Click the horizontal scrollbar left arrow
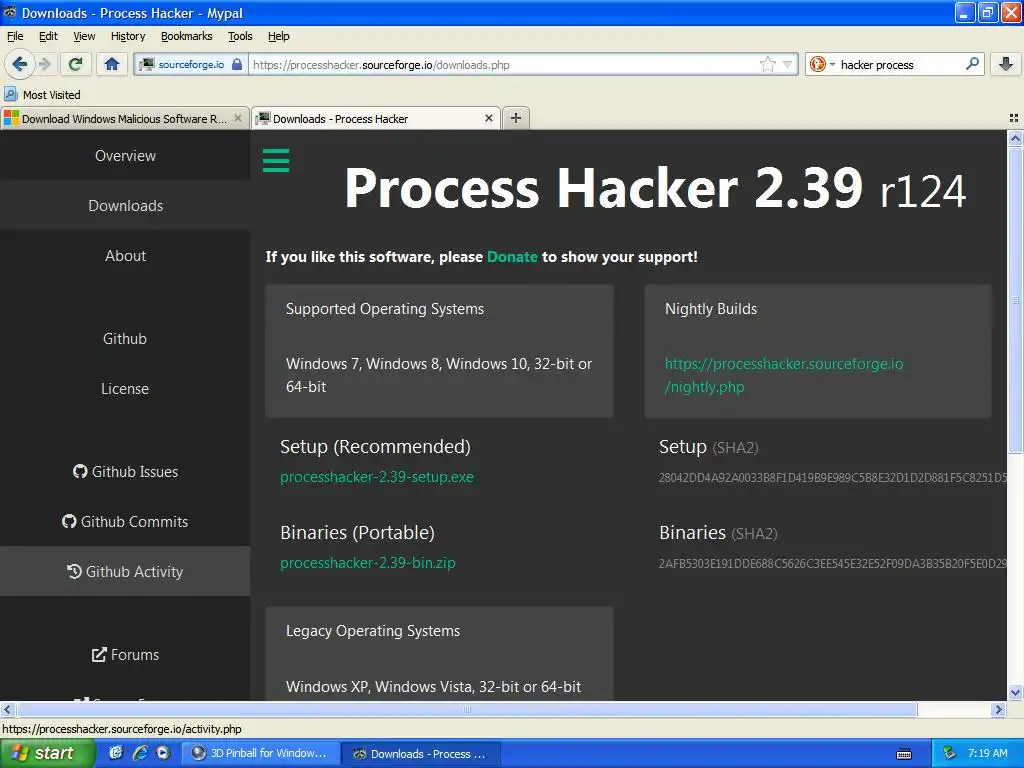Viewport: 1024px width, 768px height. (x=7, y=709)
